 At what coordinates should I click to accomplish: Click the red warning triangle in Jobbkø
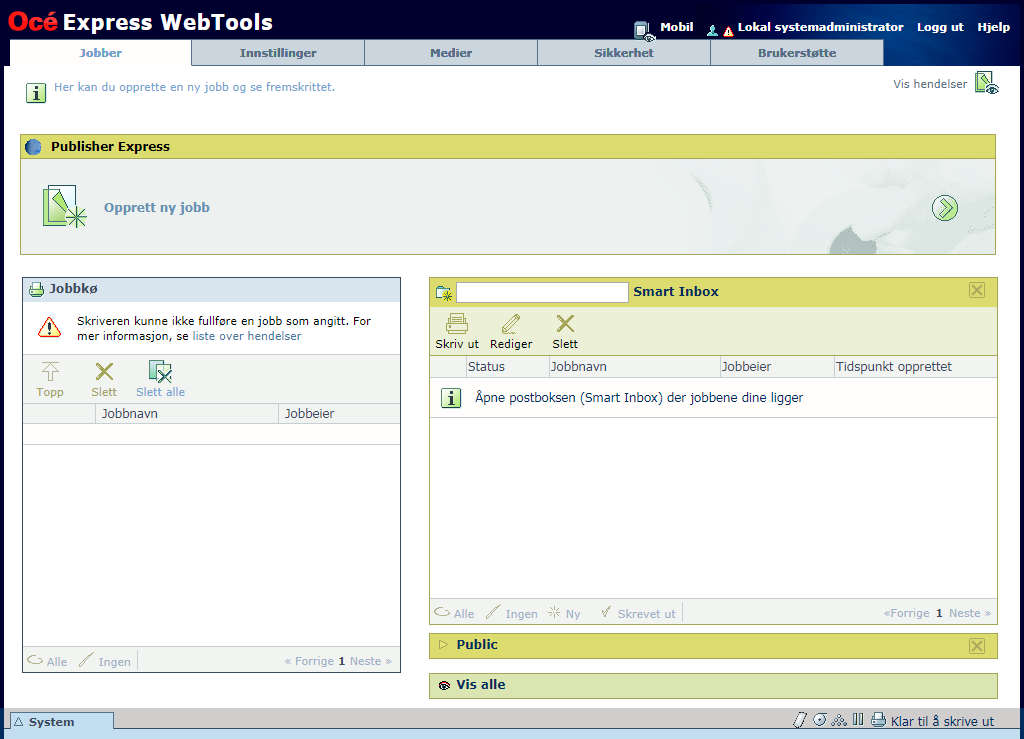click(50, 327)
